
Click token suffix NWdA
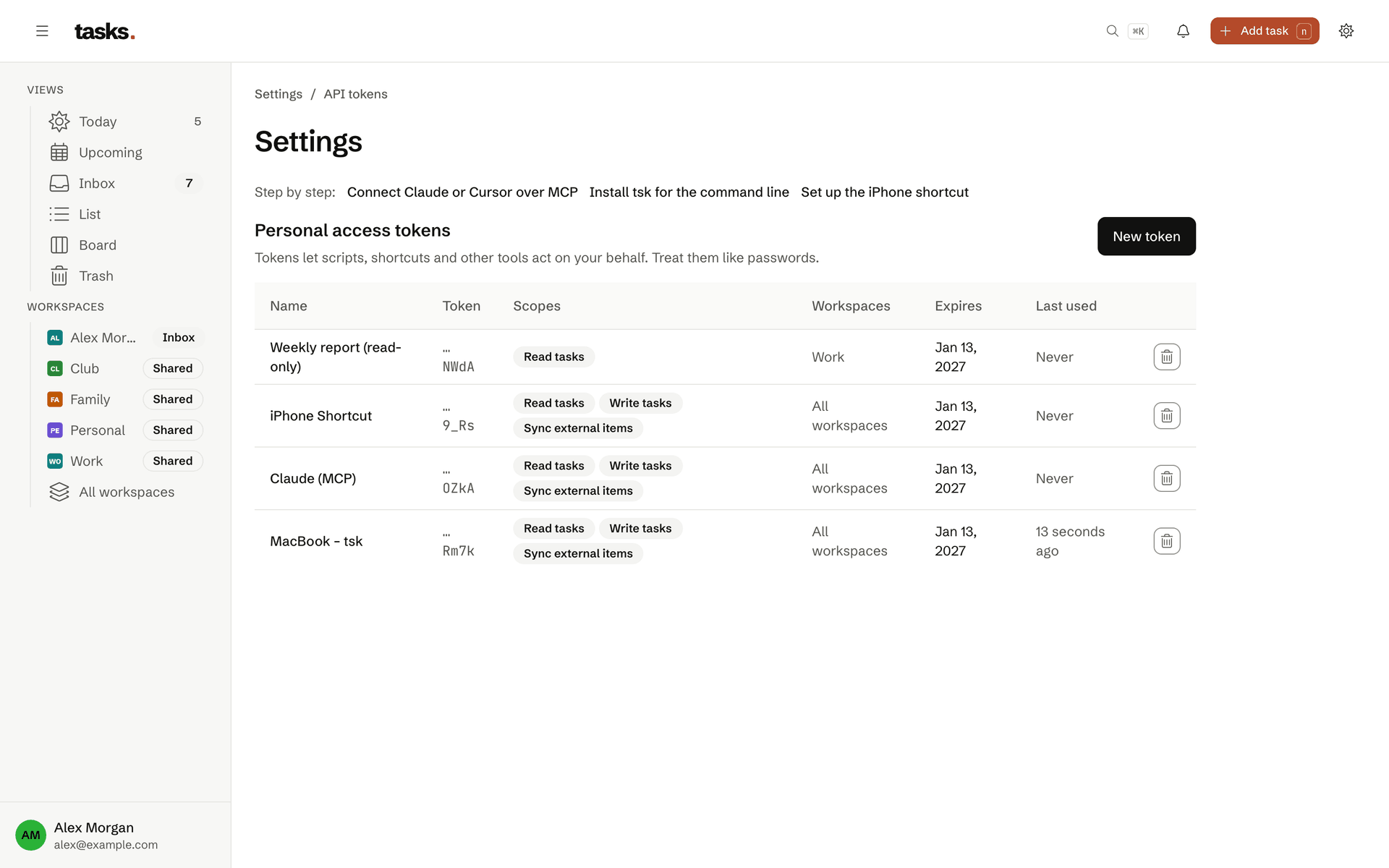coord(458,367)
